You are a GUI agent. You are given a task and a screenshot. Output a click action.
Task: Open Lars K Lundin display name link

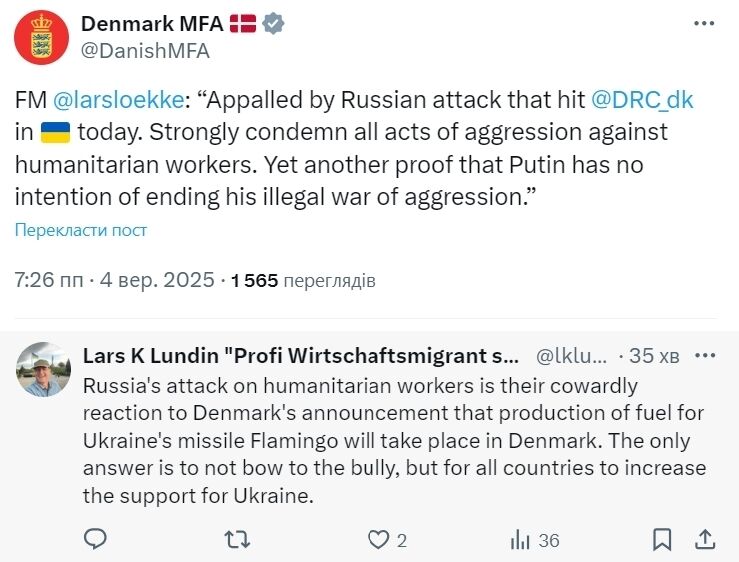301,356
